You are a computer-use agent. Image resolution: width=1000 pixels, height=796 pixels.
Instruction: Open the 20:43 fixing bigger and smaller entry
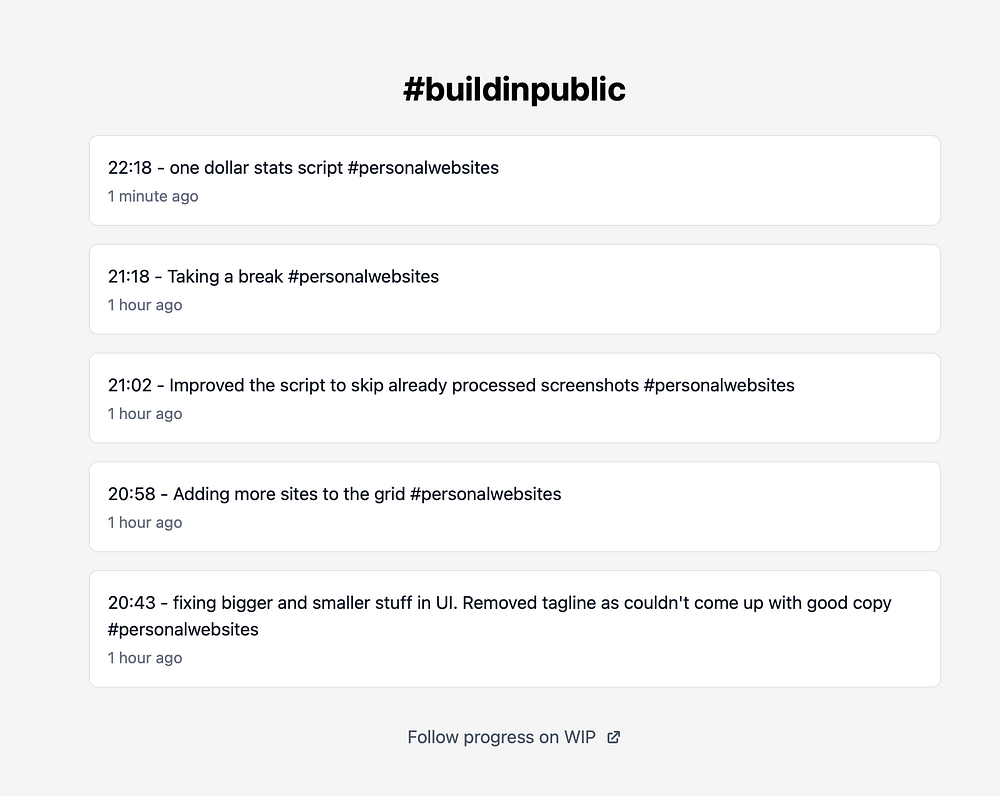coord(515,629)
